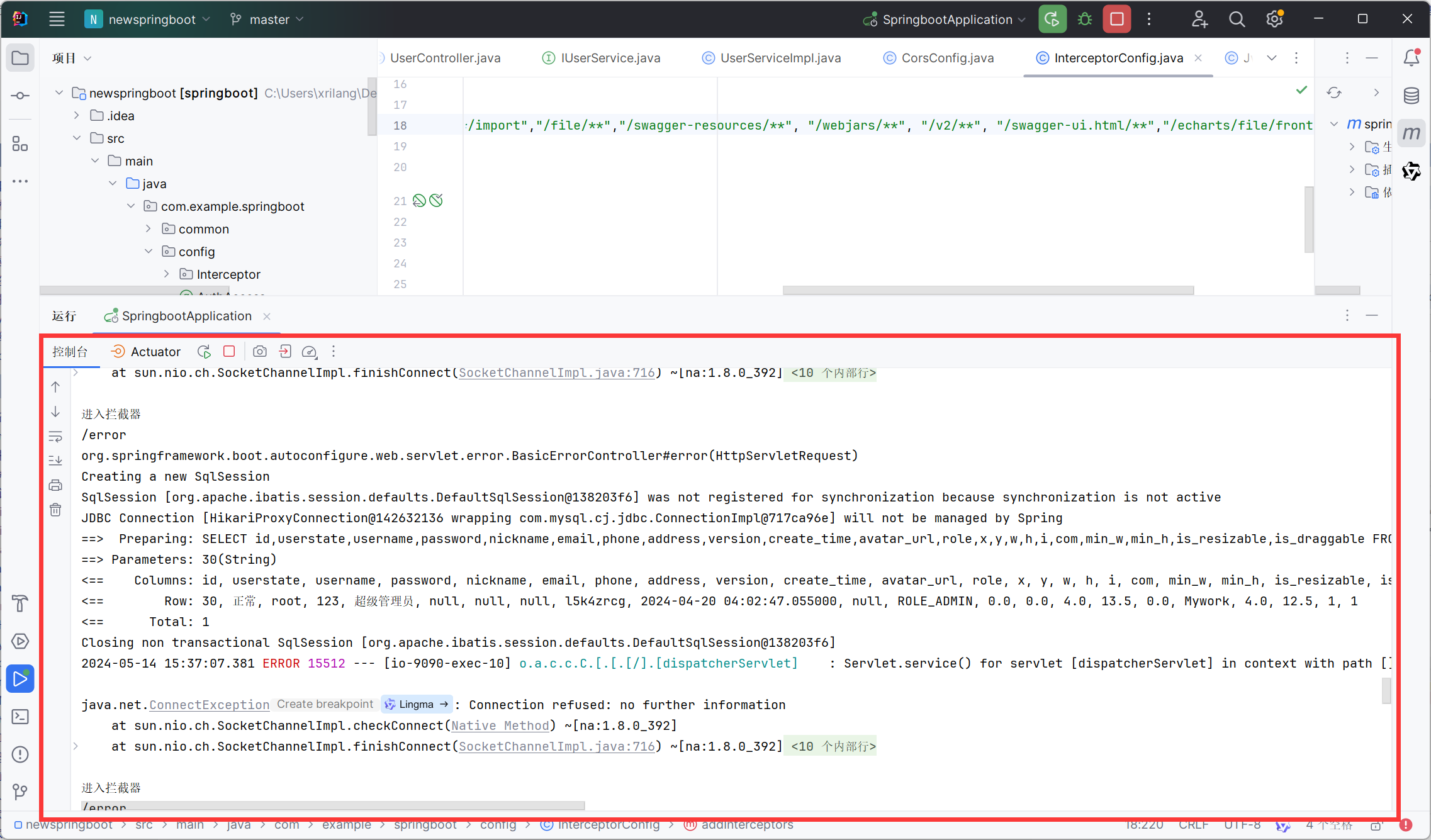Click the addInterceptors breadcrumb

tap(740, 825)
